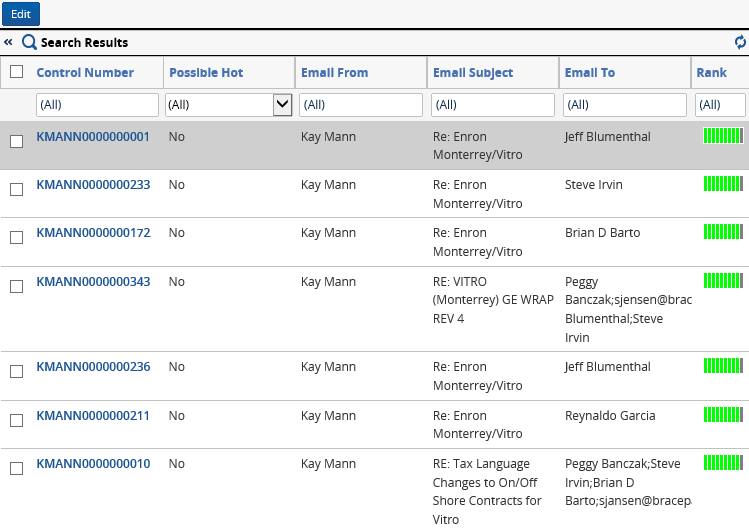The image size is (749, 529).
Task: Click rank indicator for KMANN0000000010 row
Action: click(723, 463)
